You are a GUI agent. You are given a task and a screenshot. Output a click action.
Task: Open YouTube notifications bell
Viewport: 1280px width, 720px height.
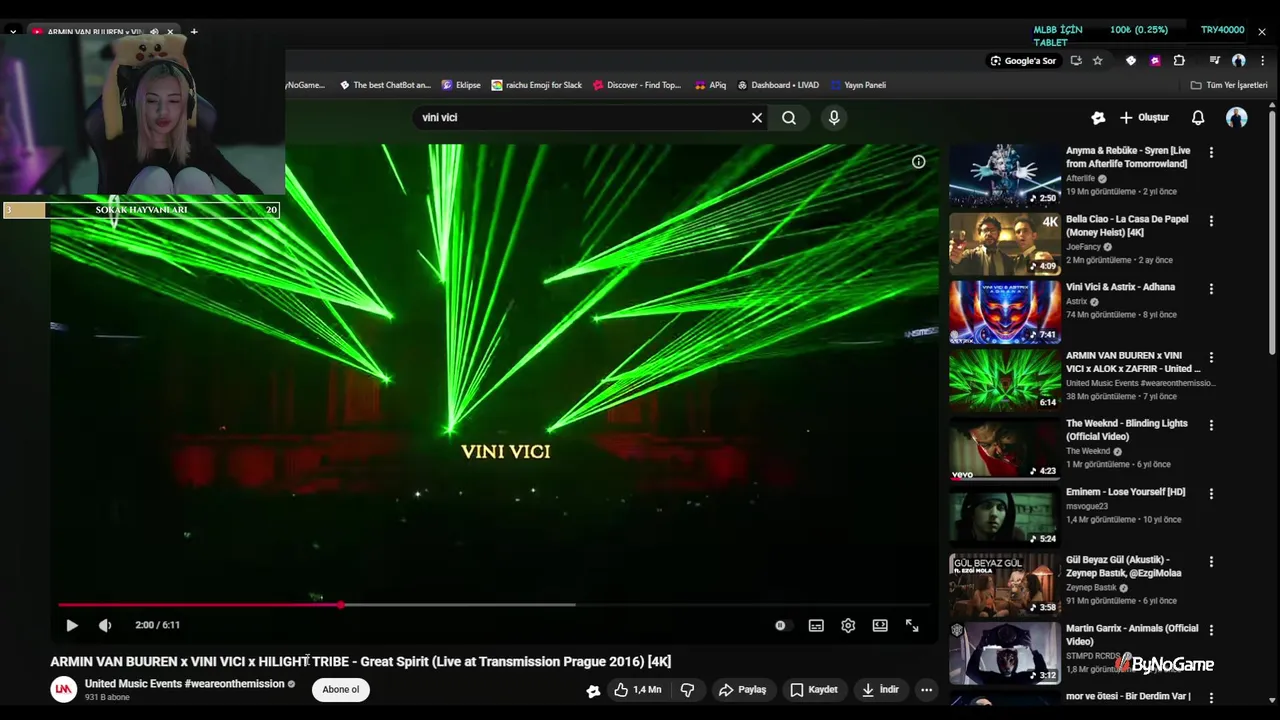pyautogui.click(x=1198, y=118)
